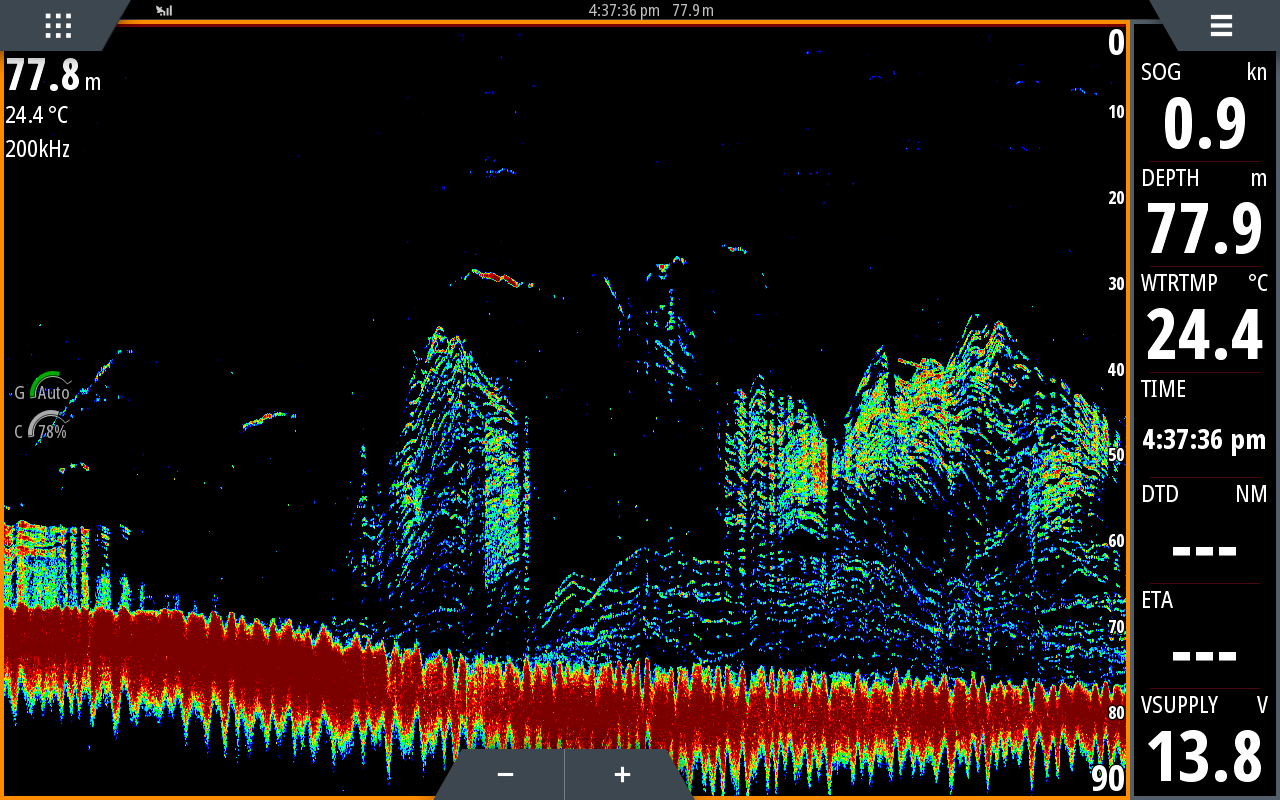1280x800 pixels.
Task: Select the VSUPPLY voltage data tile
Action: pyautogui.click(x=1204, y=742)
